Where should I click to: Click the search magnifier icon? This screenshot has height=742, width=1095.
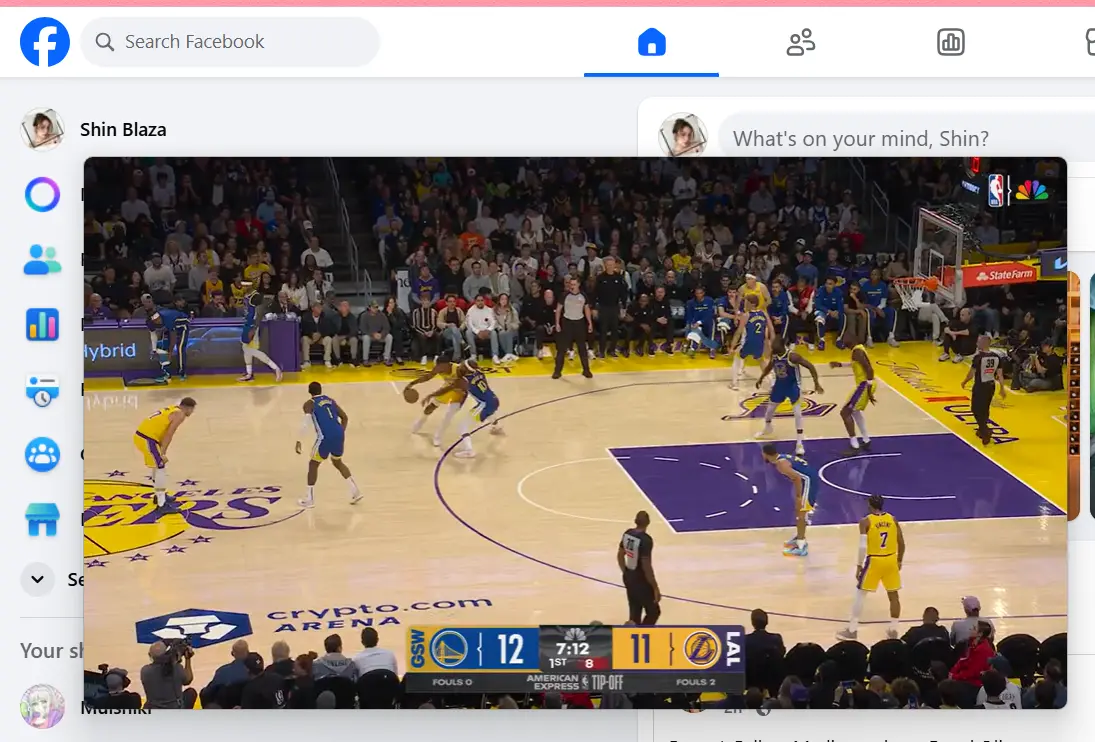pos(105,42)
